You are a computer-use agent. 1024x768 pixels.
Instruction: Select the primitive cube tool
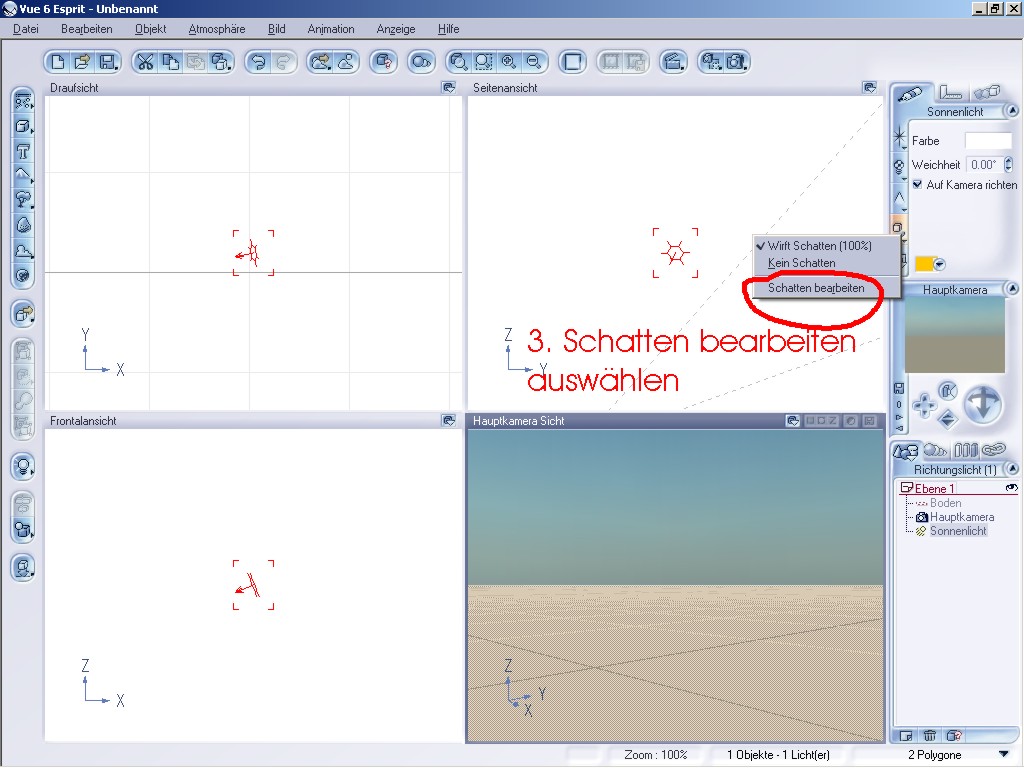point(23,126)
